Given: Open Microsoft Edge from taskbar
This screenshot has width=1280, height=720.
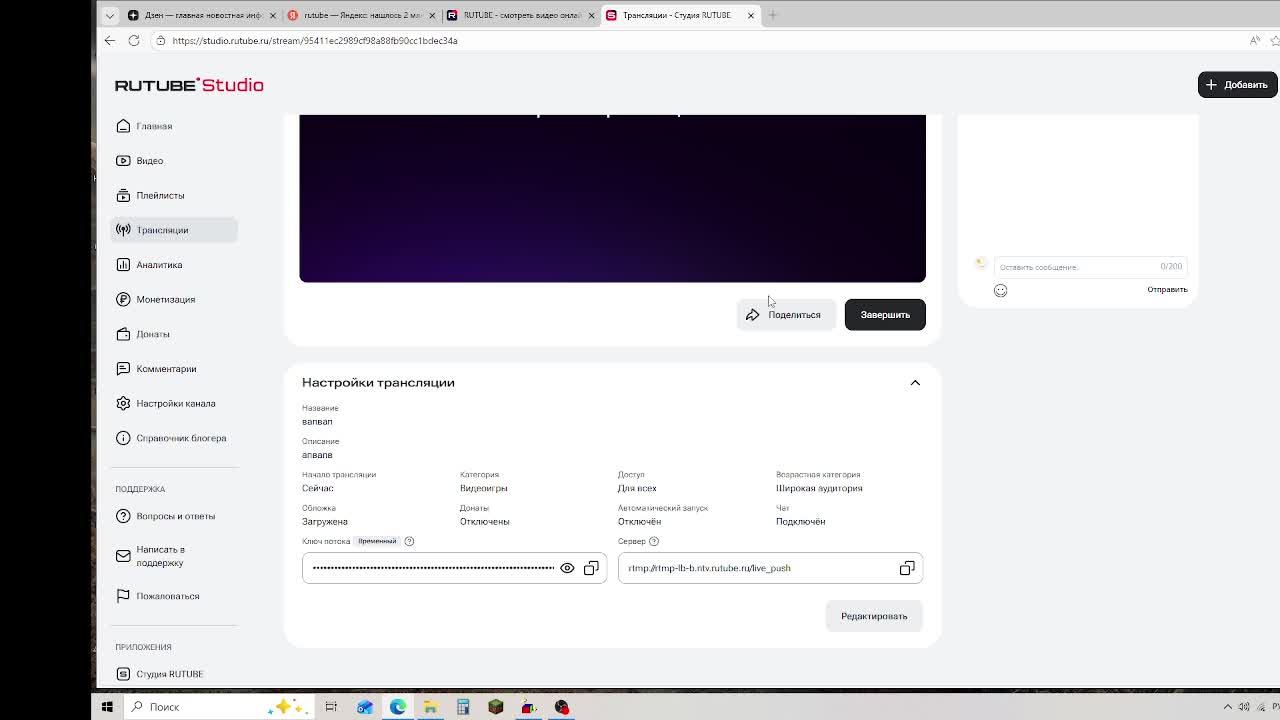Looking at the screenshot, I should (x=398, y=707).
